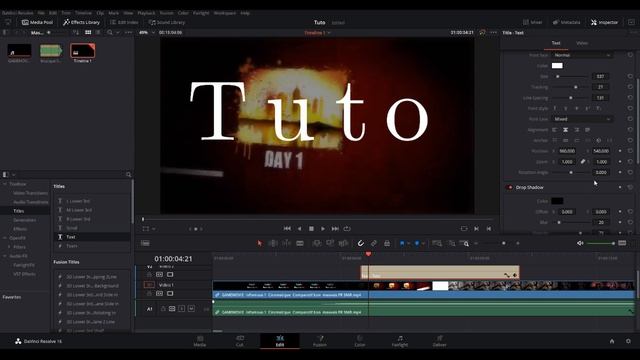Set text alignment to center

565,130
